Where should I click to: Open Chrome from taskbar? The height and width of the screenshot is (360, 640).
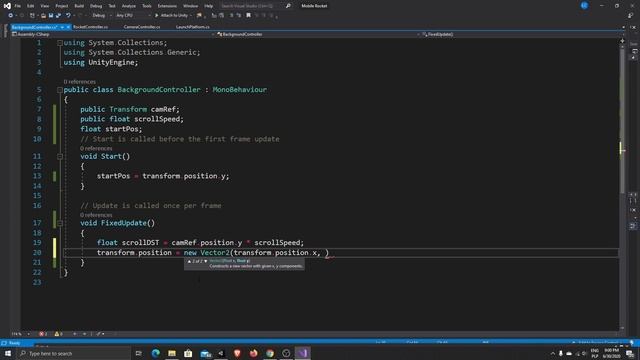point(270,353)
